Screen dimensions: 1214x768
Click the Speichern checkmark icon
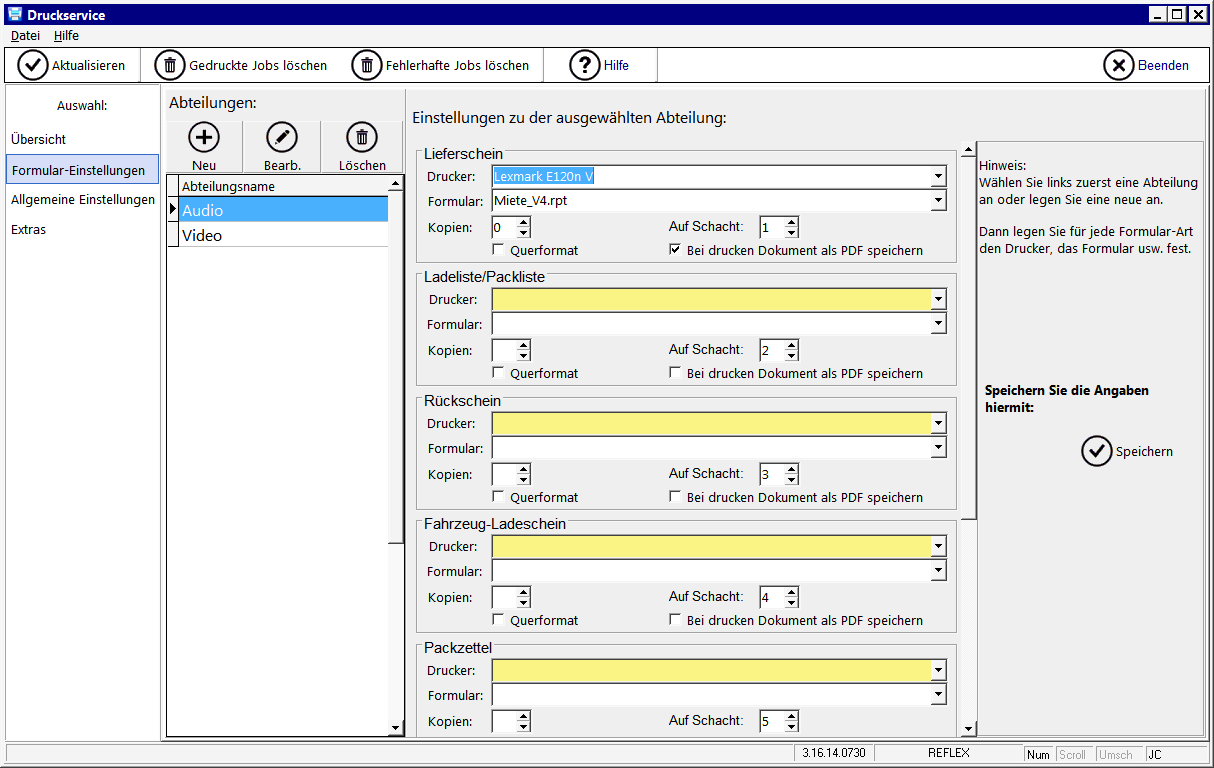pyautogui.click(x=1097, y=451)
